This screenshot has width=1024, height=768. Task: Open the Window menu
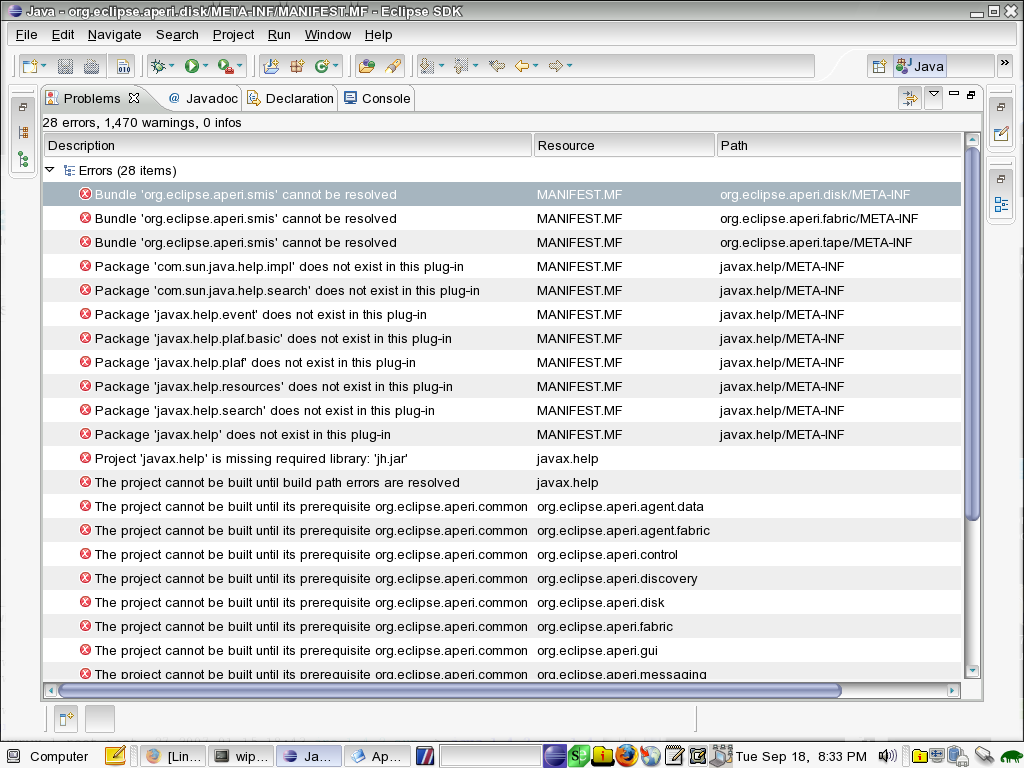coord(328,35)
